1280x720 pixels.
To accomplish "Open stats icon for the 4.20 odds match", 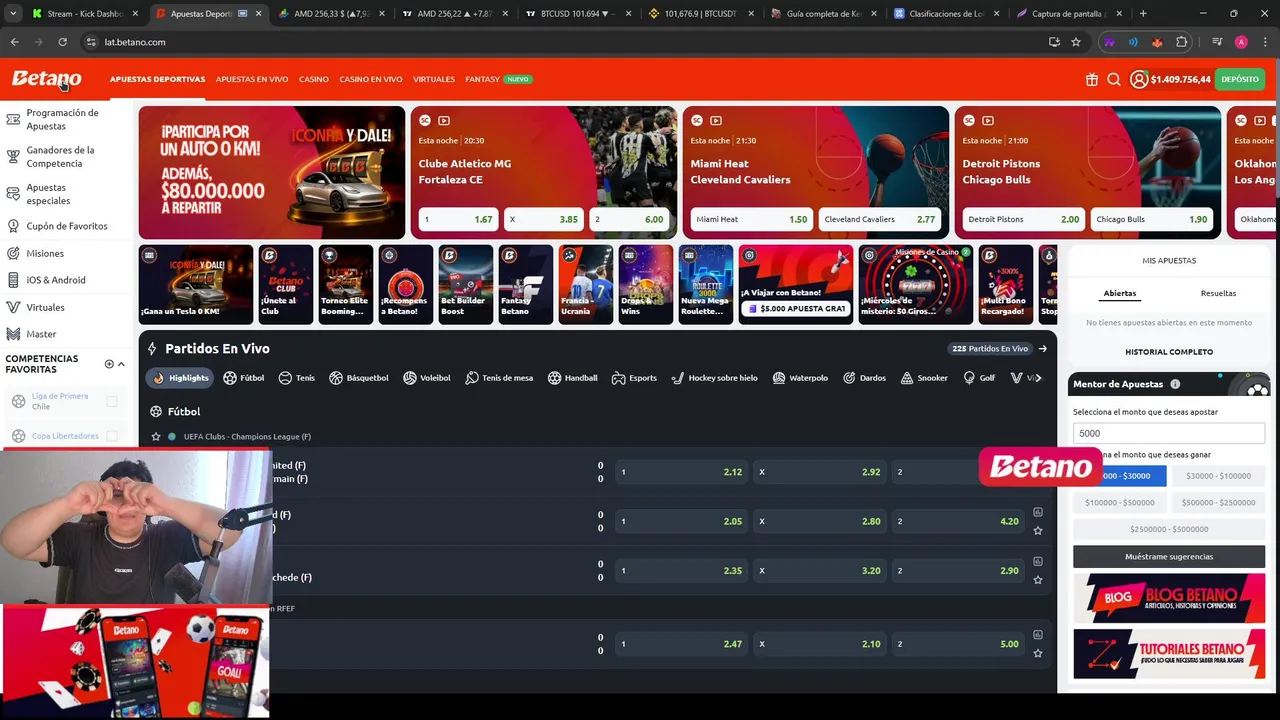I will 1038,512.
